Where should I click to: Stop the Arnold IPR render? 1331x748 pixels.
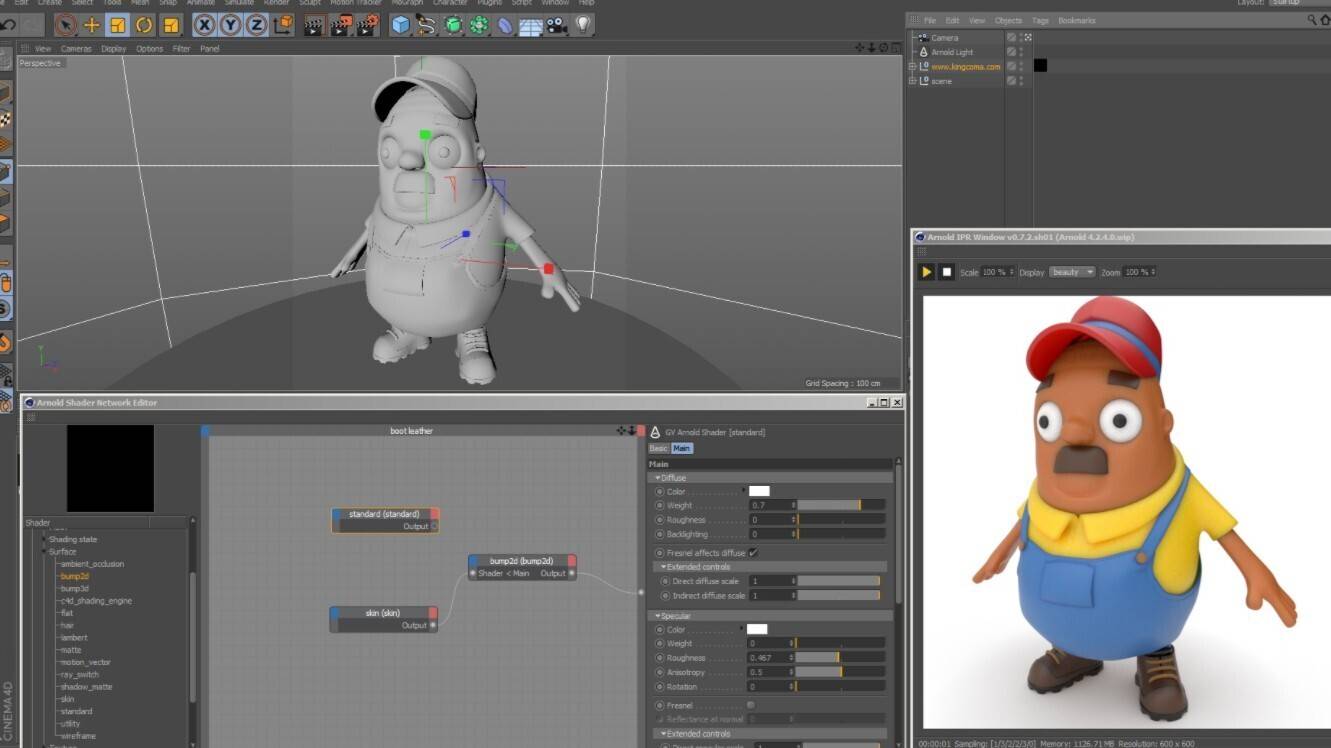pyautogui.click(x=947, y=271)
